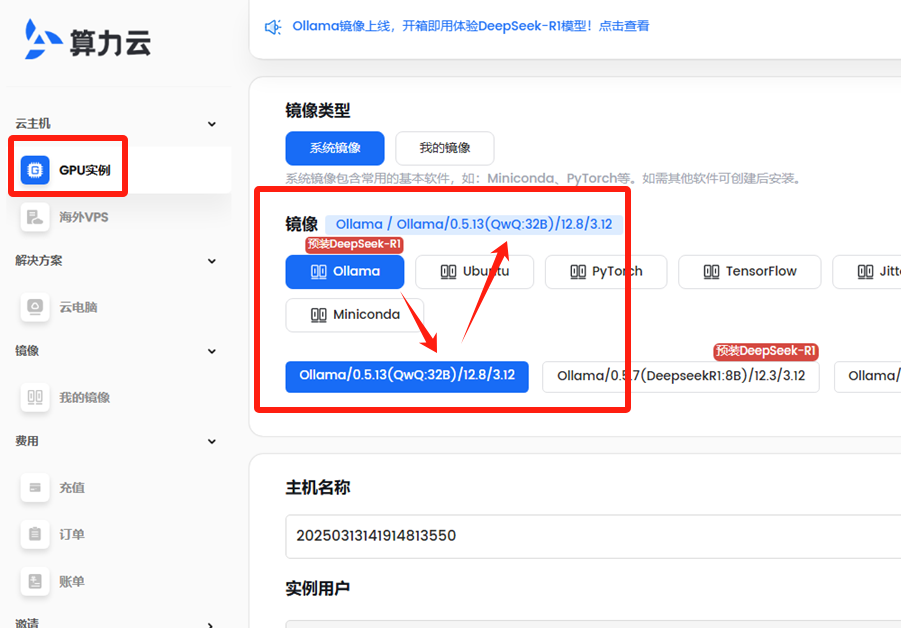Click the GPU实例 chip icon
This screenshot has height=628, width=901.
click(35, 170)
